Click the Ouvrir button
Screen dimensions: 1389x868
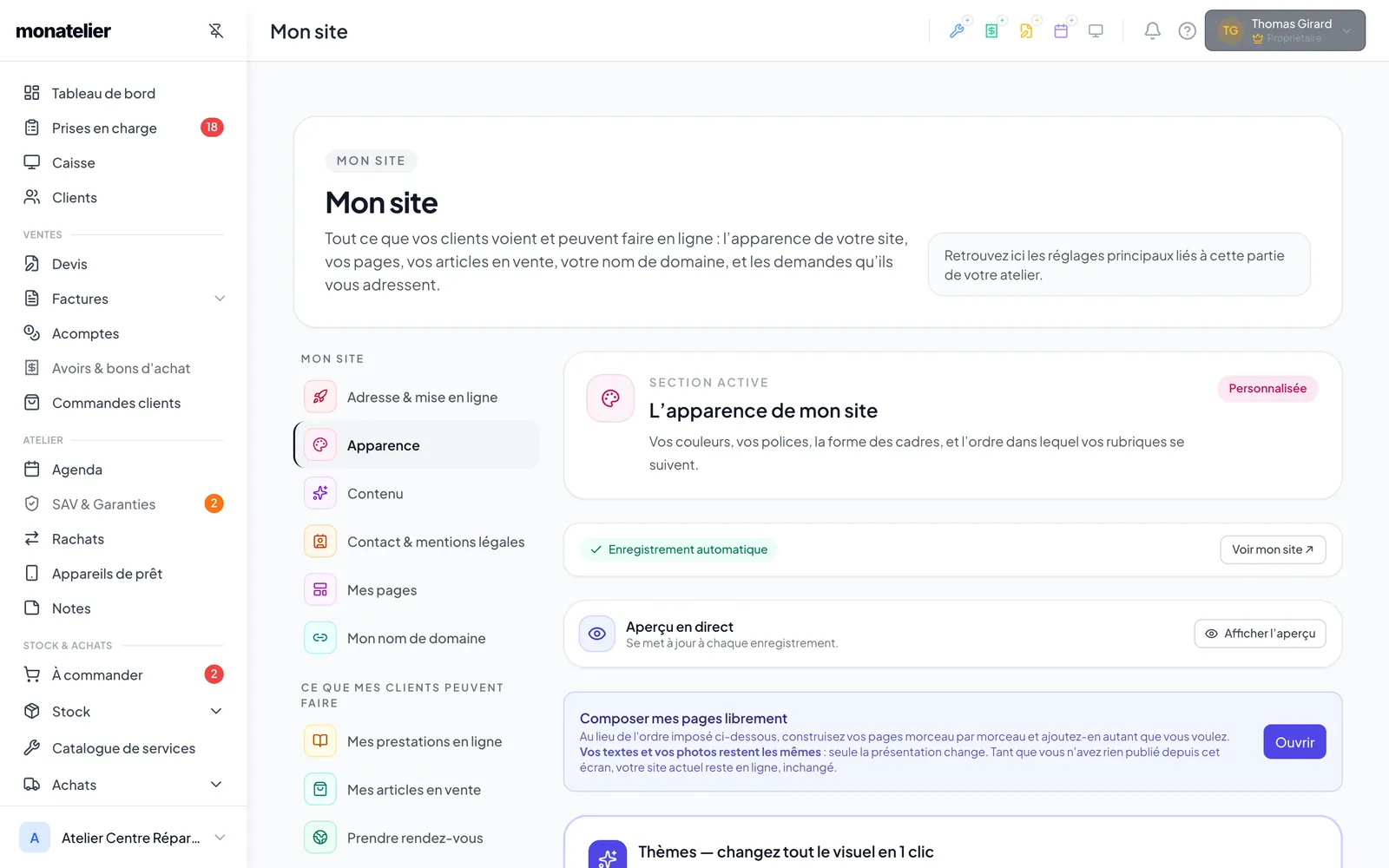click(1294, 742)
